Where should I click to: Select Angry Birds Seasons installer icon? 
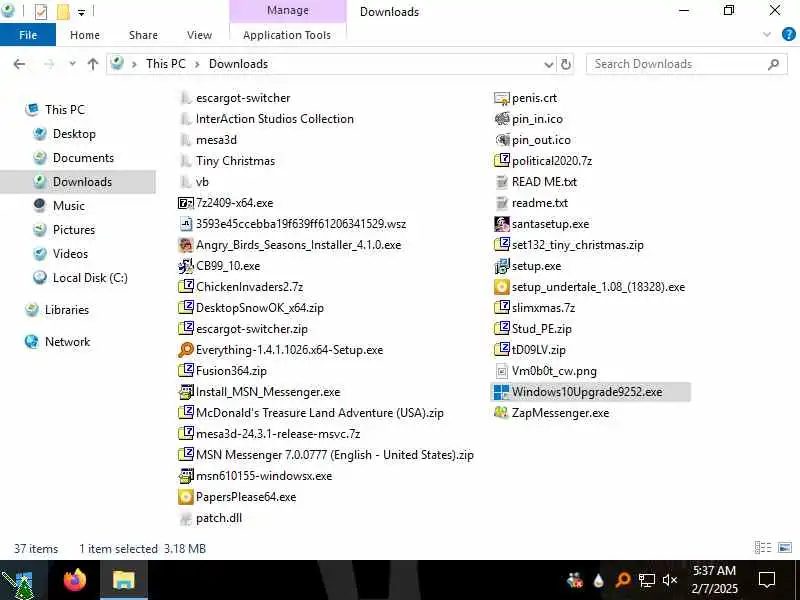[x=186, y=245]
